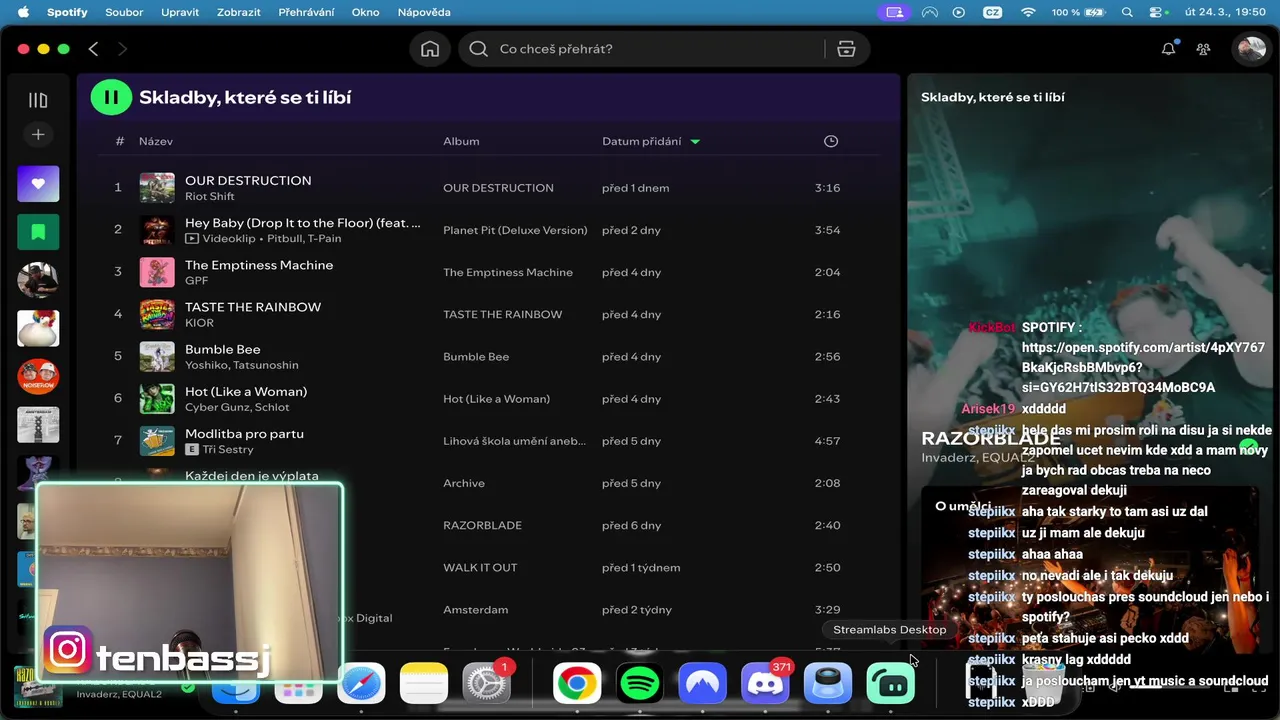1280x720 pixels.
Task: Open the green bookmark Your Episodes item
Action: 38,232
